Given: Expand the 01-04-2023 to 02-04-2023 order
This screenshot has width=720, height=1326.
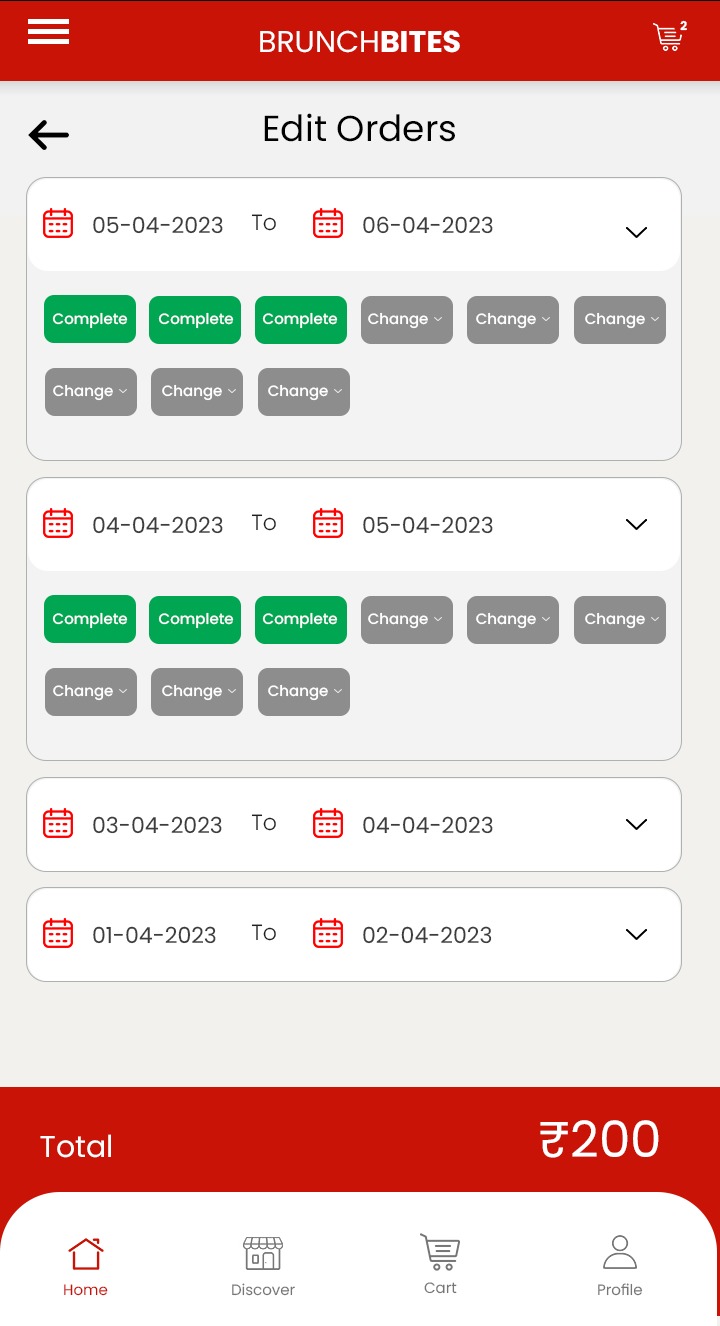Looking at the screenshot, I should [x=636, y=934].
